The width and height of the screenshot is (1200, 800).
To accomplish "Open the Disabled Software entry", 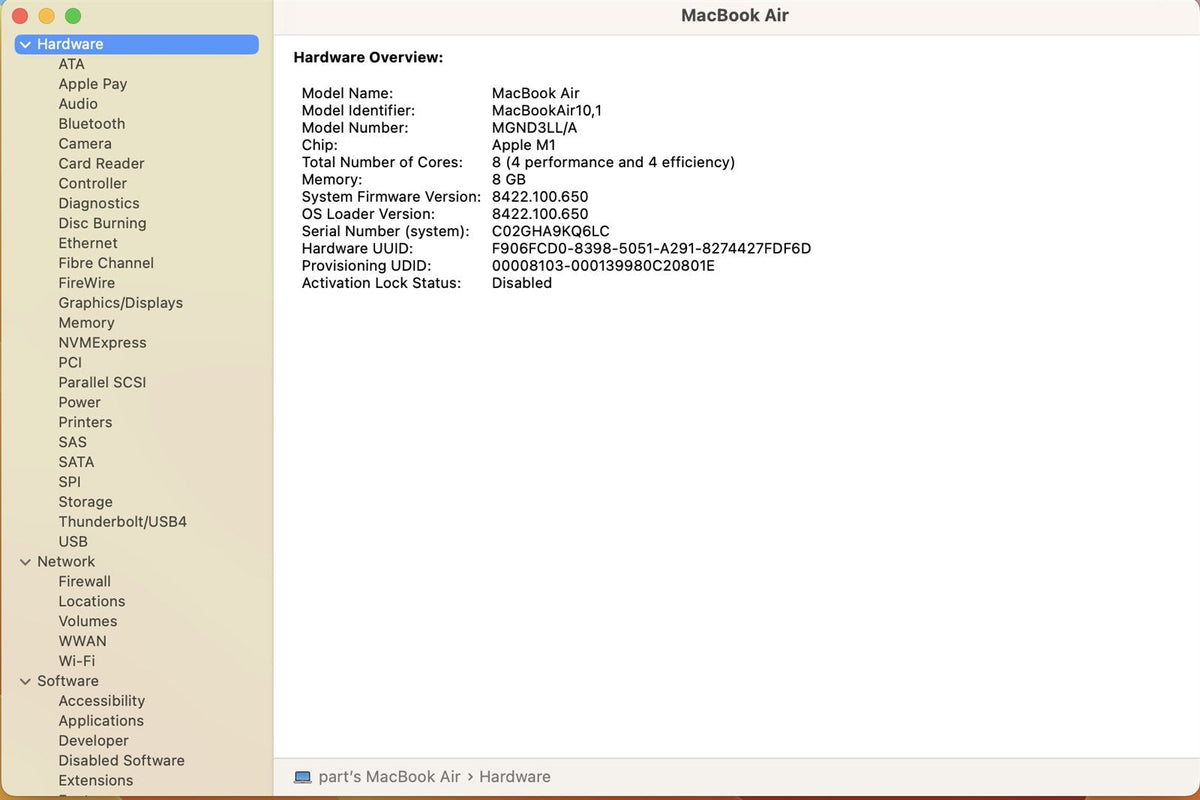I will 121,761.
